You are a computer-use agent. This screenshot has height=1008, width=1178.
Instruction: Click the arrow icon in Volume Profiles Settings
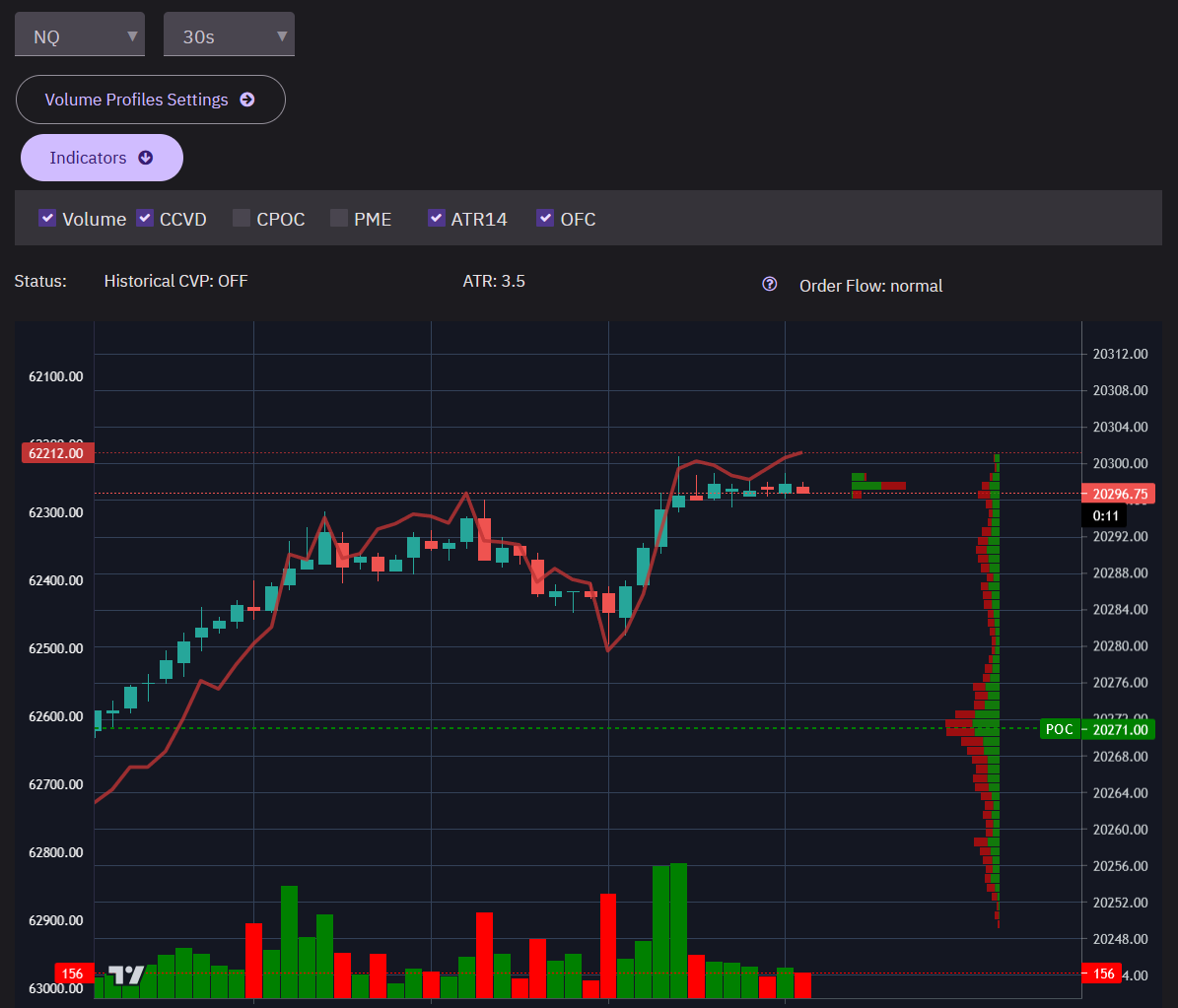tap(247, 100)
